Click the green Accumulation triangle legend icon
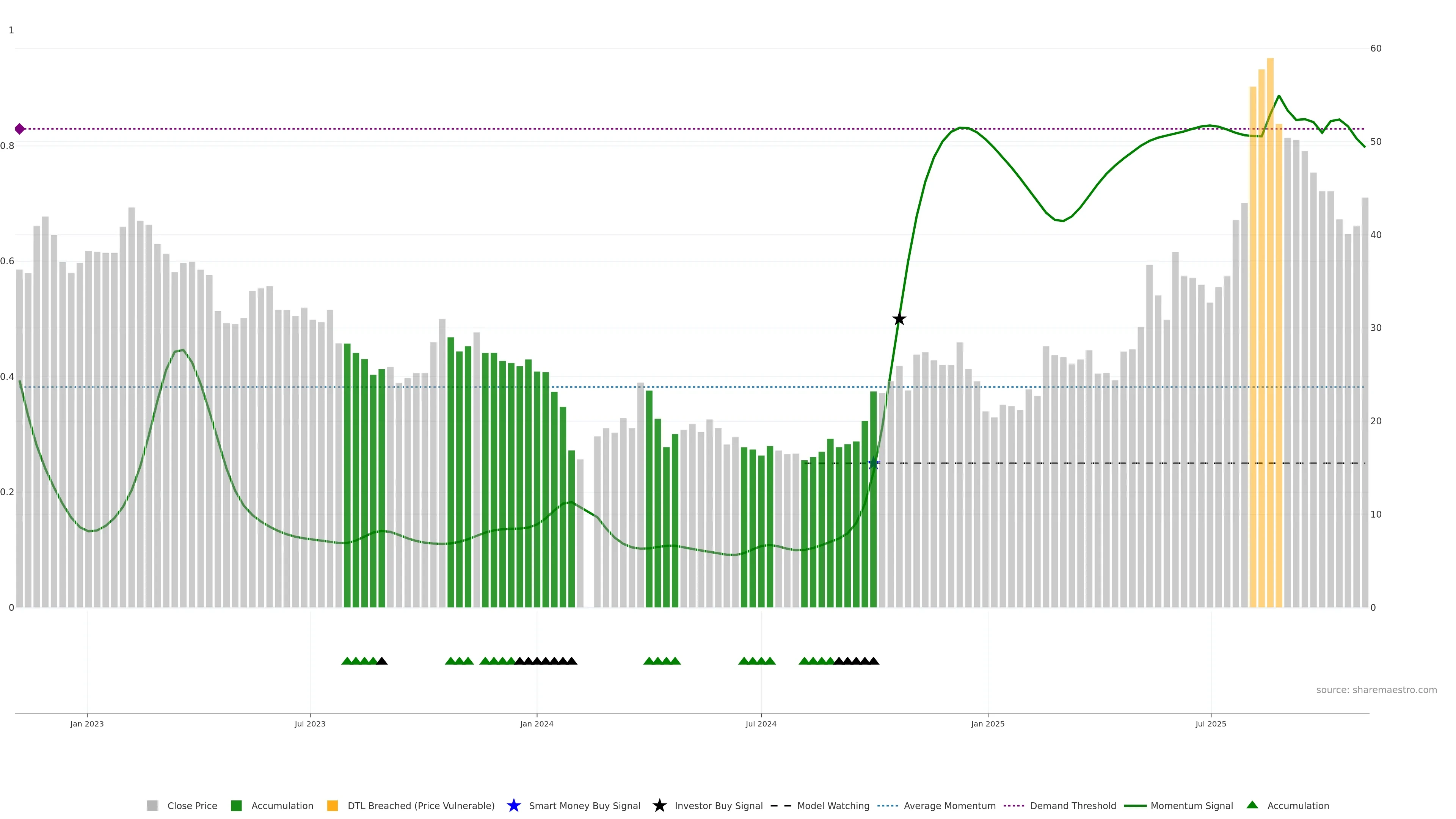 point(1252,805)
